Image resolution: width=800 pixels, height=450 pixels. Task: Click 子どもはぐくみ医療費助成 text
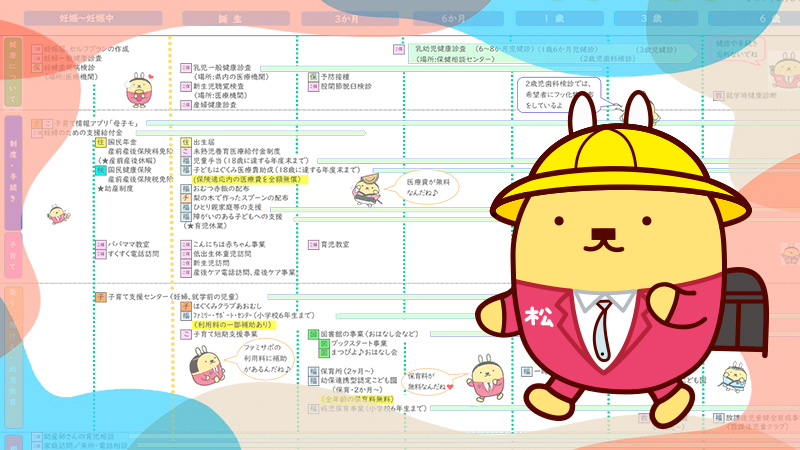coord(233,170)
